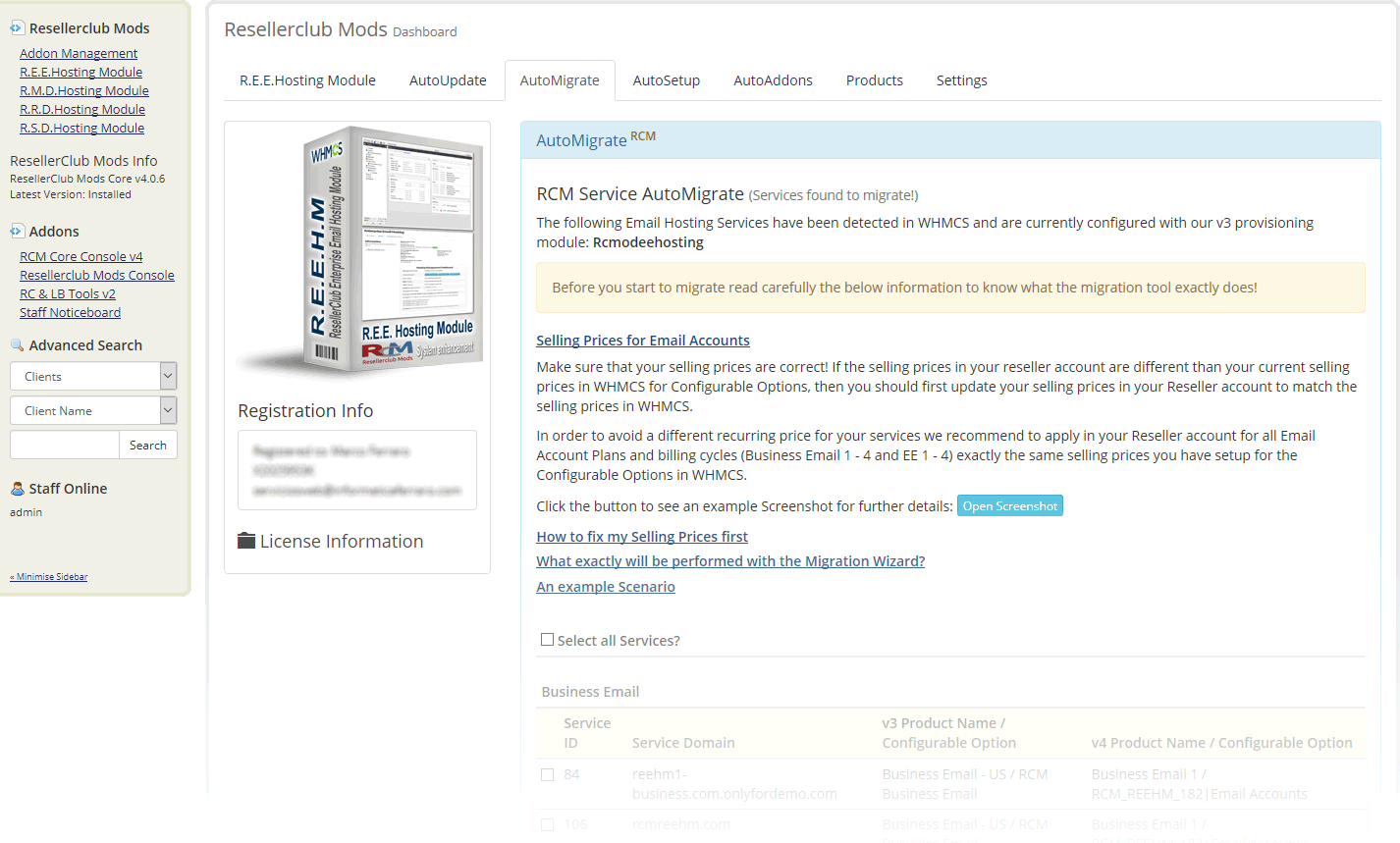Open R.R.D.Hosting Module sidebar link
Screen dimensions: 1400x843
(x=82, y=109)
